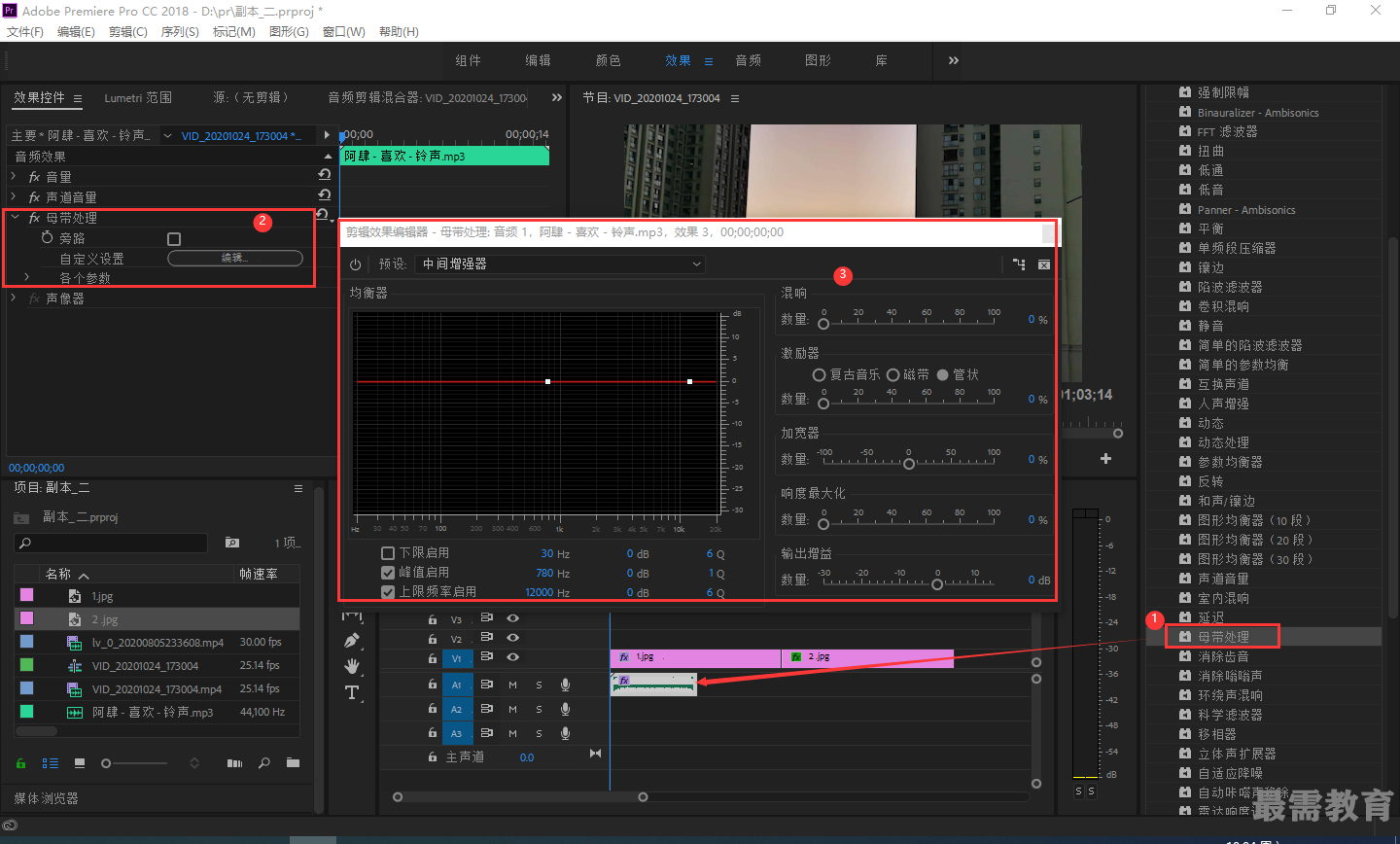
Task: Show more workspaces overflow arrows
Action: click(953, 60)
